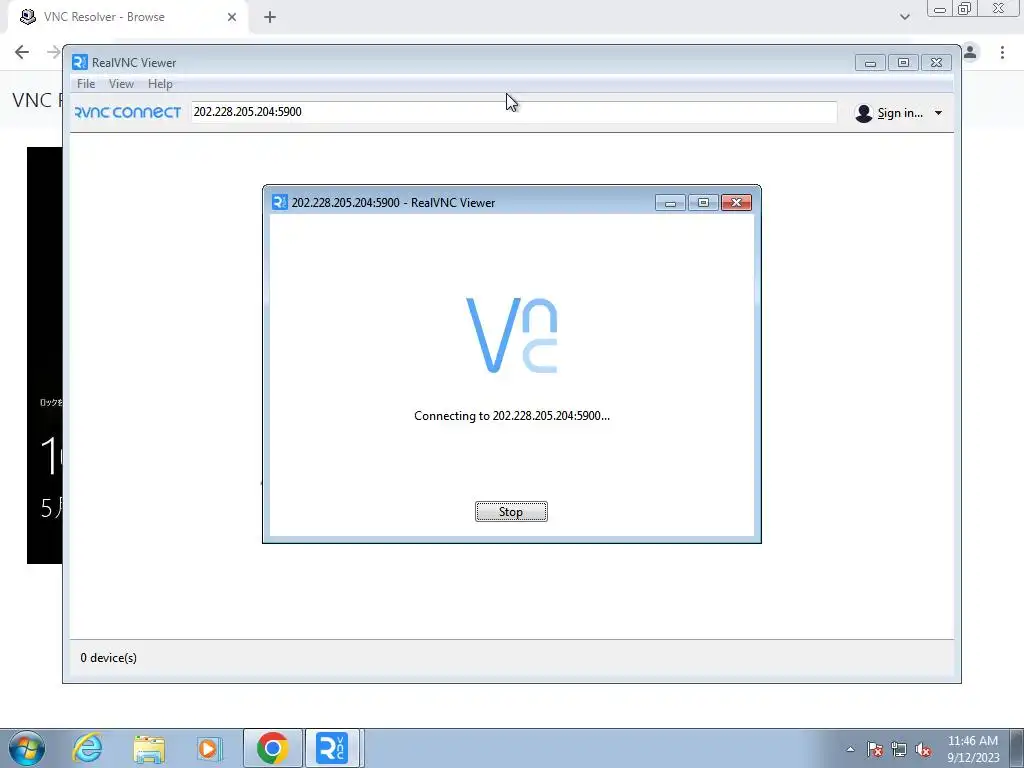Click the large VNC logo in dialog
1024x768 pixels.
(x=511, y=336)
